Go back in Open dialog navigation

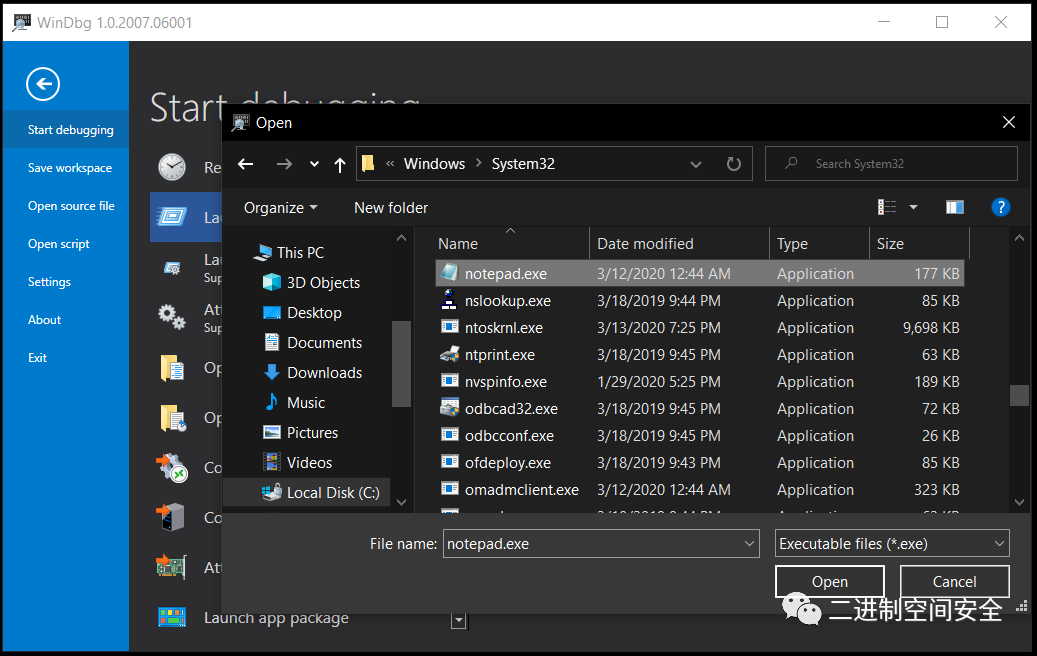tap(245, 164)
